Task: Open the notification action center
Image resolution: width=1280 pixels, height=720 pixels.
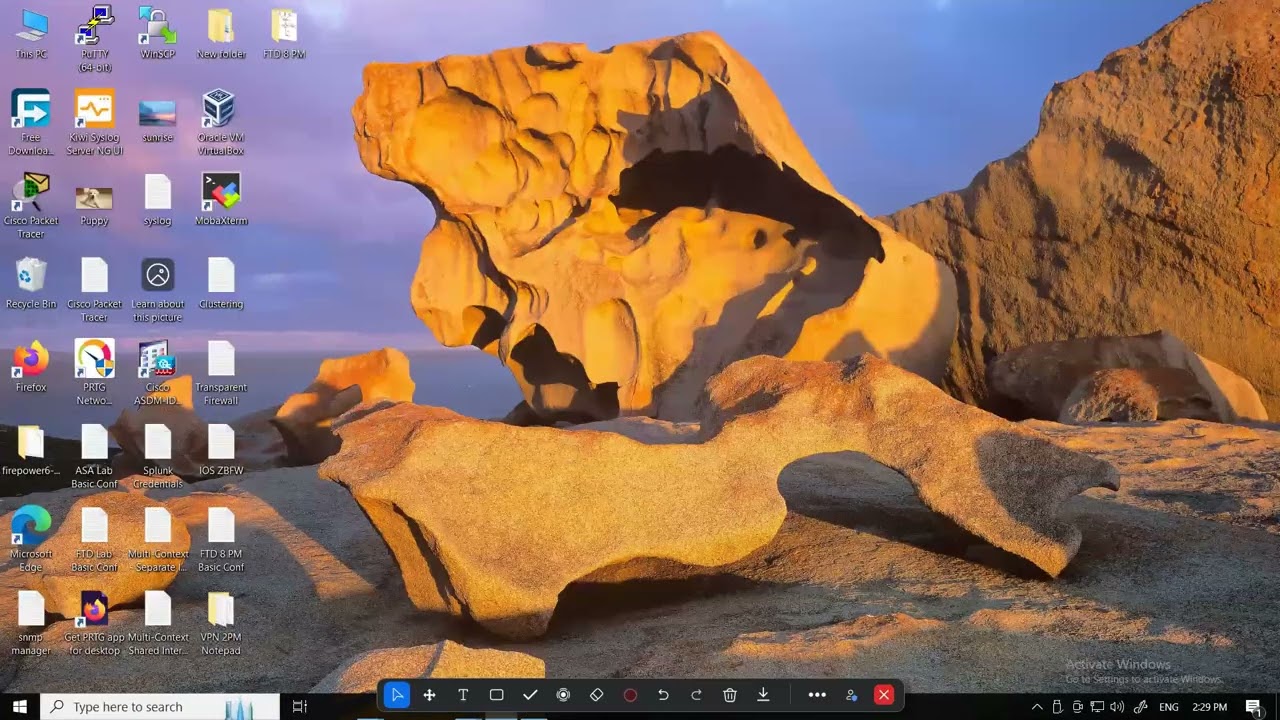Action: click(x=1254, y=707)
